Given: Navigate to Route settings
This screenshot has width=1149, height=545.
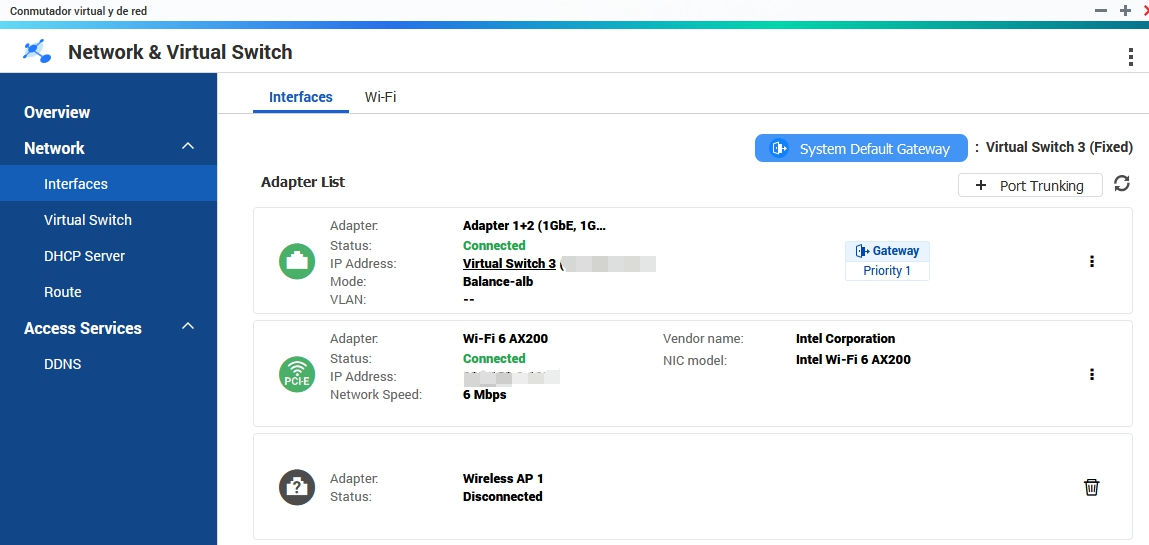Looking at the screenshot, I should pos(62,292).
